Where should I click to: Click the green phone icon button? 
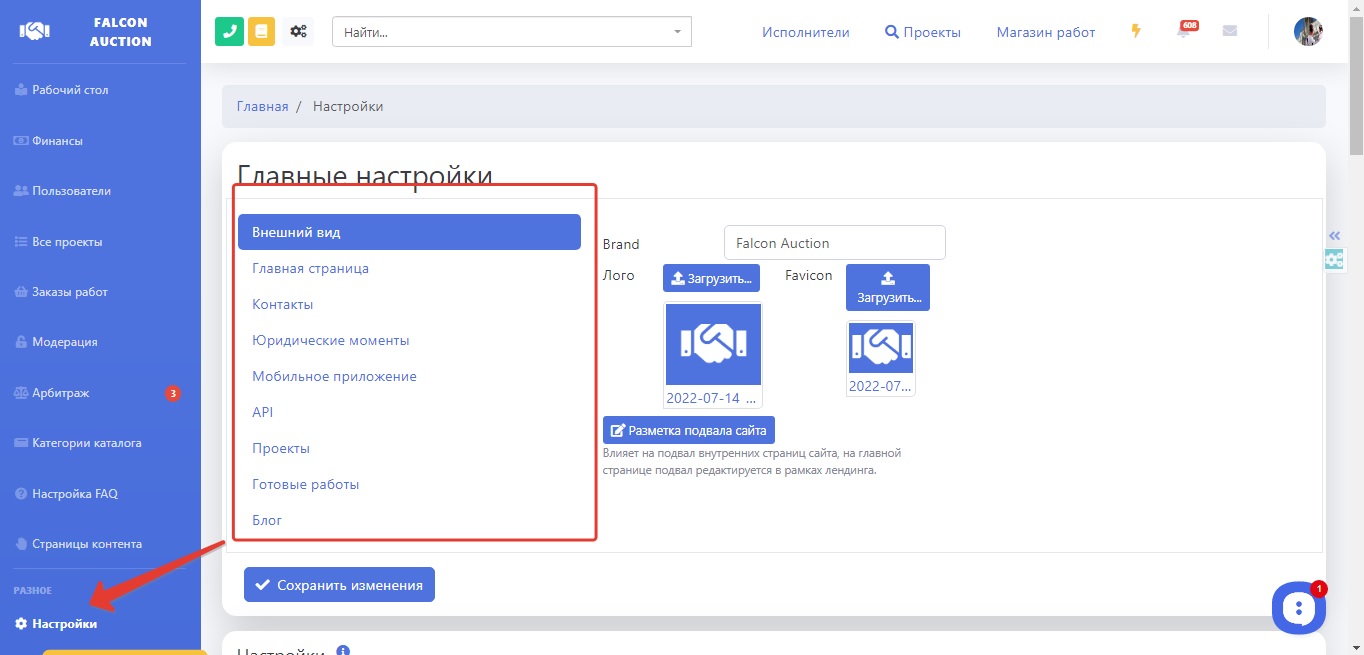tap(229, 31)
